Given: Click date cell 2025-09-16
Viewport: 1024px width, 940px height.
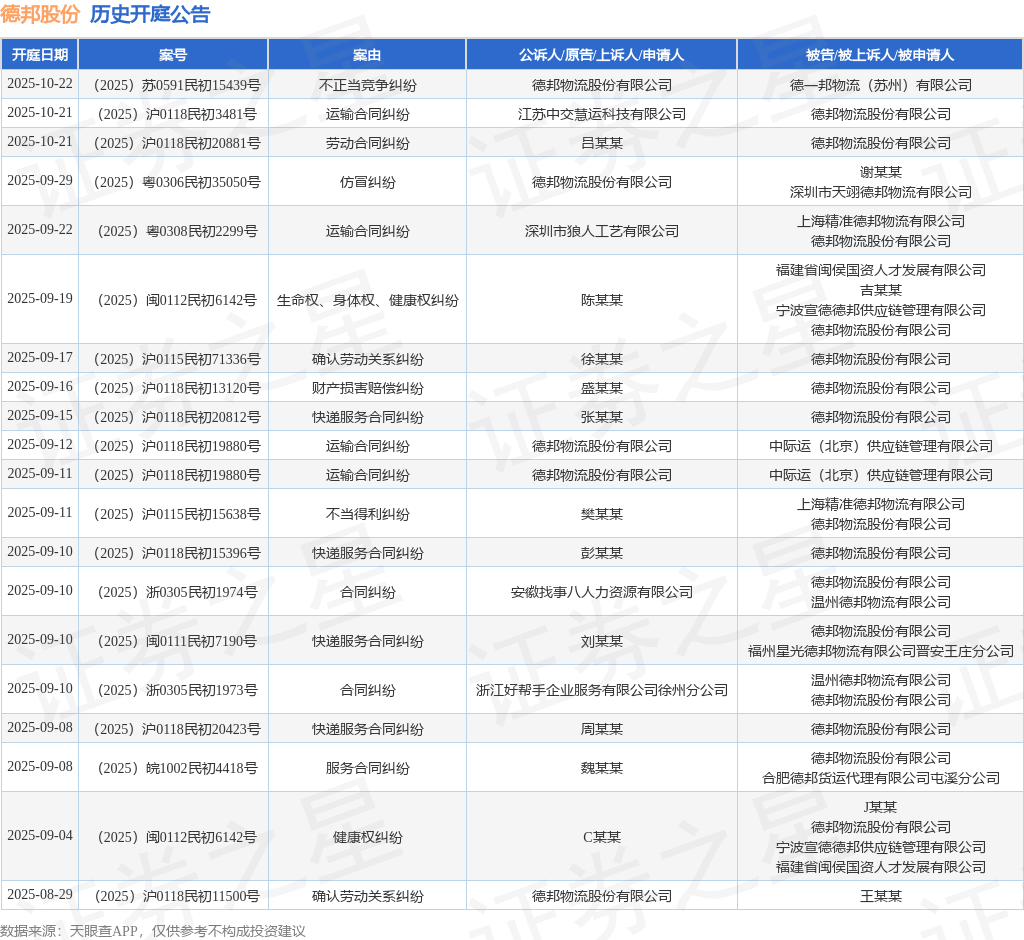Looking at the screenshot, I should [x=40, y=386].
